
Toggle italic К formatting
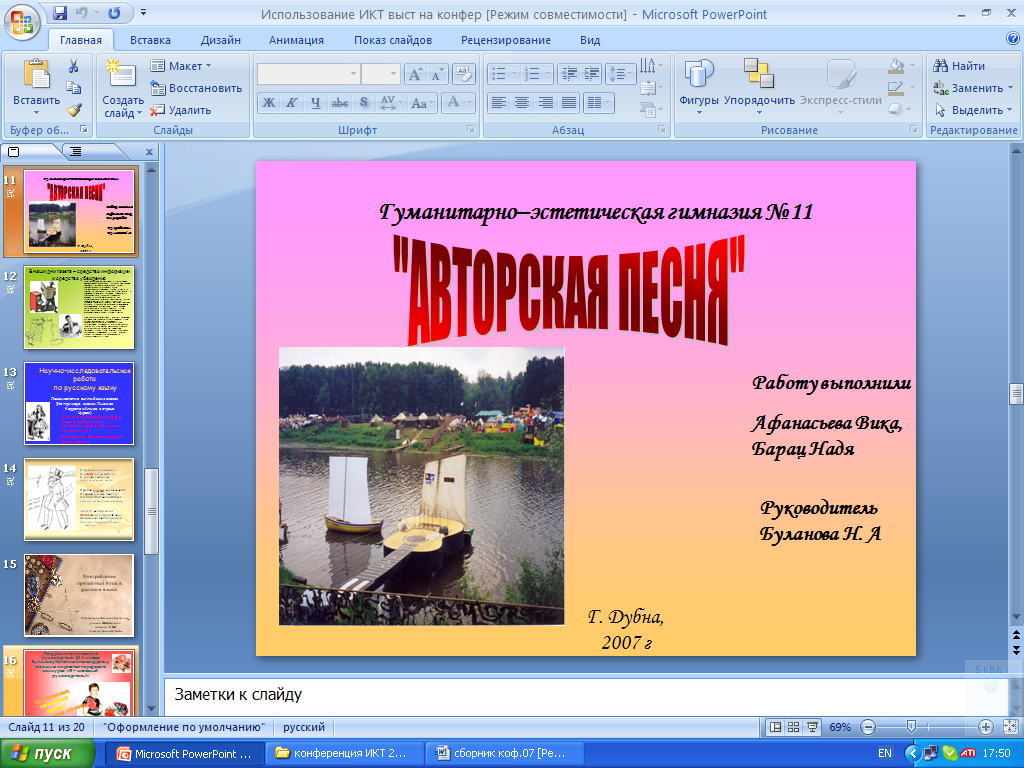(292, 102)
